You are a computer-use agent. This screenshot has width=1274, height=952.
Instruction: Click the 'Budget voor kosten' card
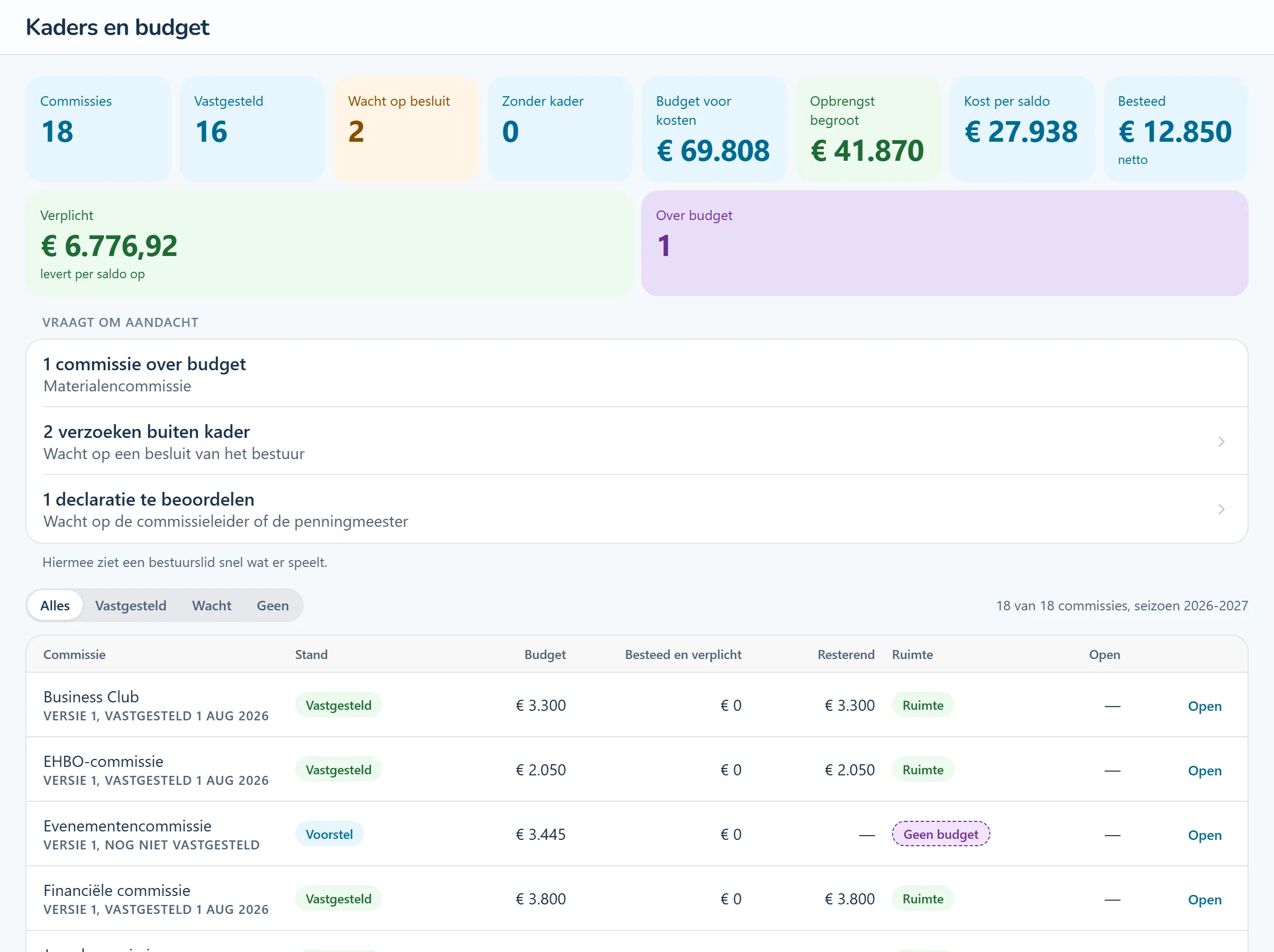(x=714, y=129)
